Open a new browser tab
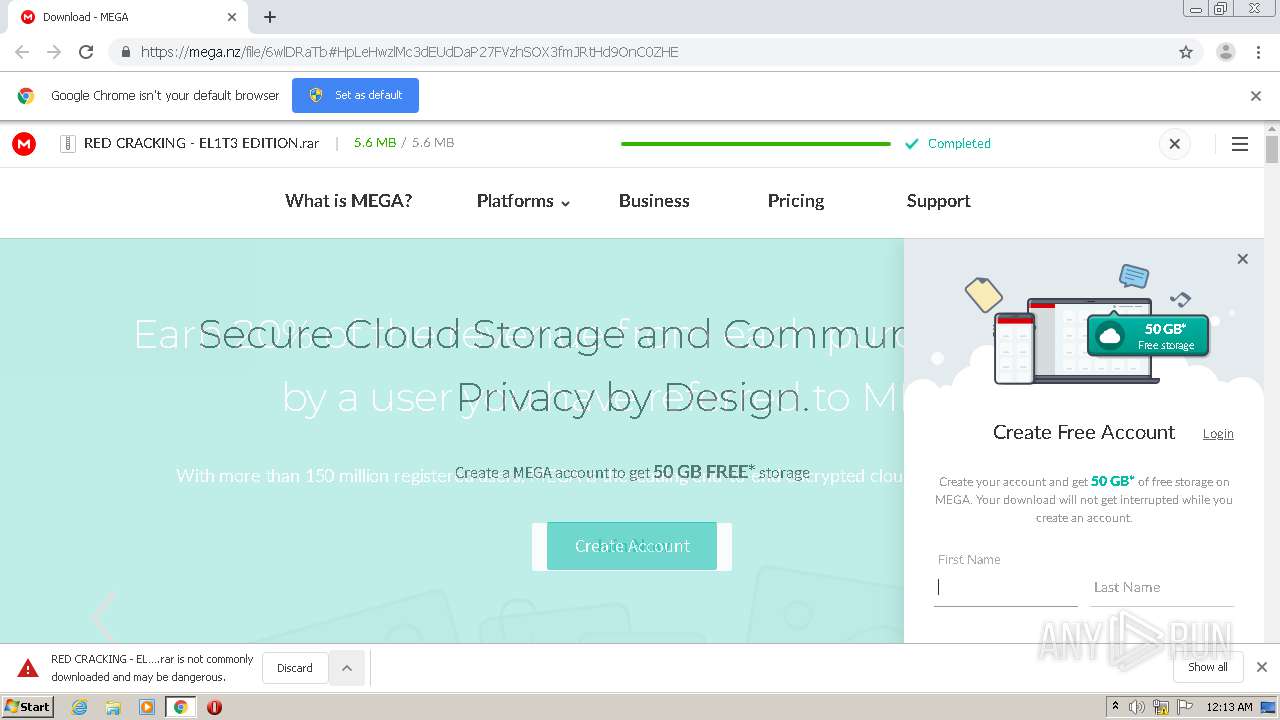 (x=270, y=17)
